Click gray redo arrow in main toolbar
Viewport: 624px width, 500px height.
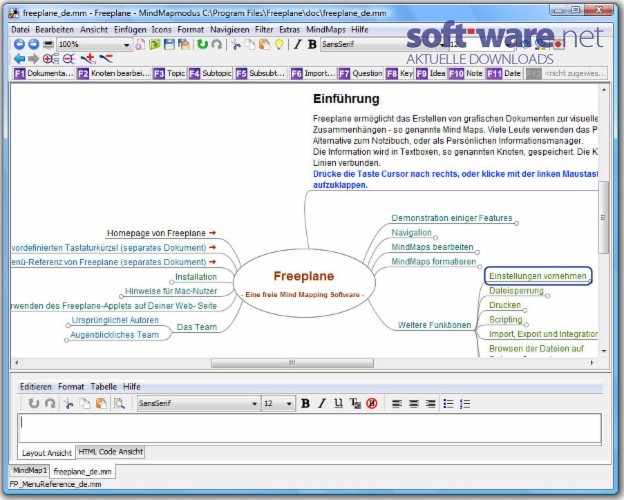point(217,44)
